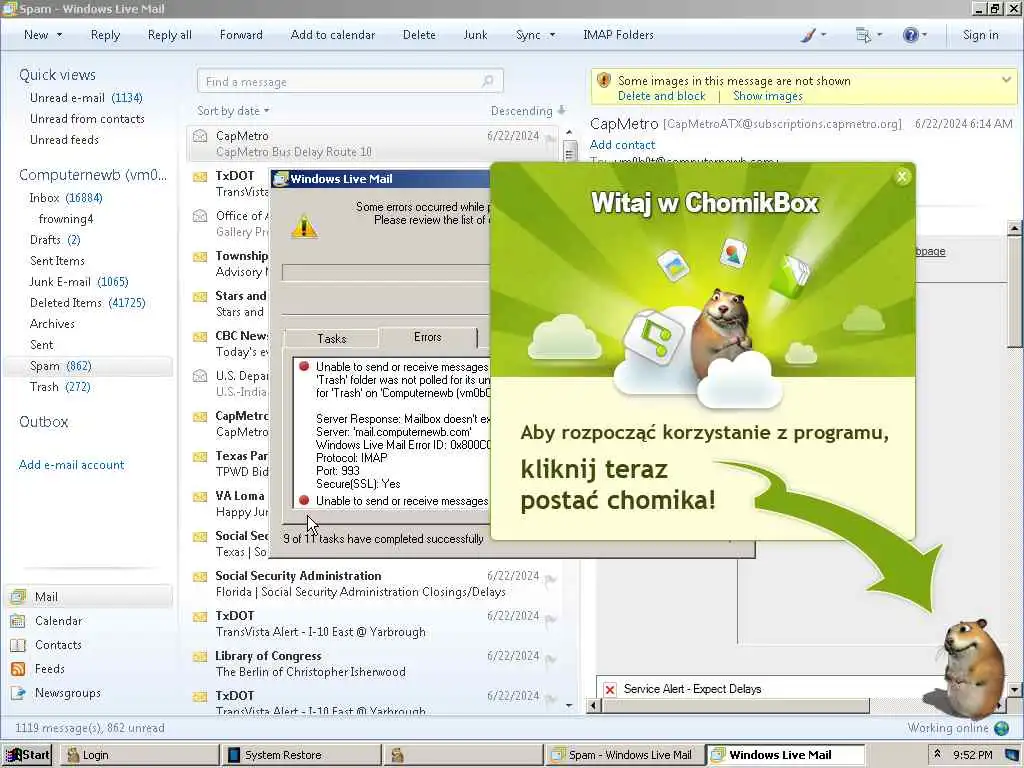Viewport: 1024px width, 768px height.
Task: Click Add e-mail account link
Action: tap(71, 465)
